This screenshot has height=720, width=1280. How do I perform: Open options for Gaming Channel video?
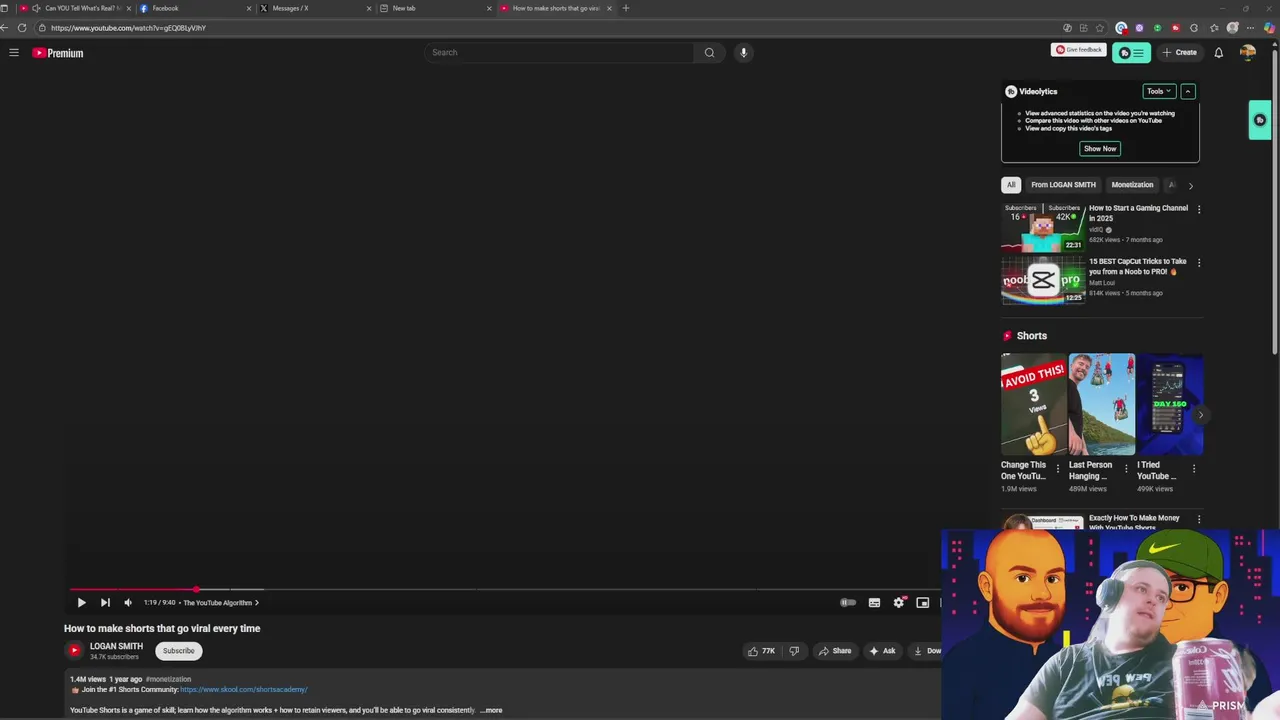(x=1199, y=209)
